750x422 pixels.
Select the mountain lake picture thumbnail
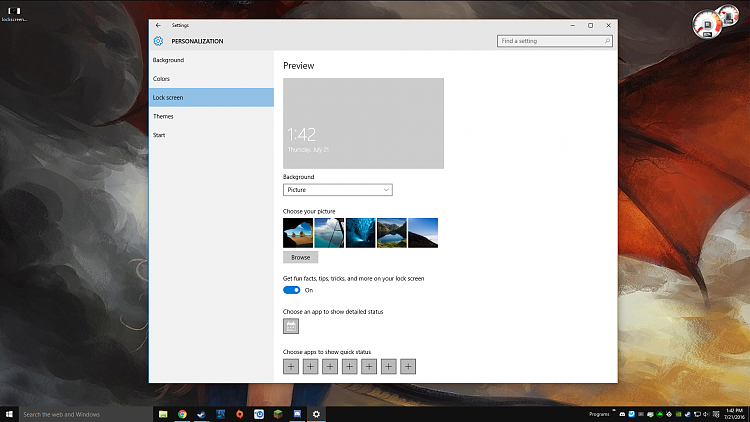tap(392, 233)
